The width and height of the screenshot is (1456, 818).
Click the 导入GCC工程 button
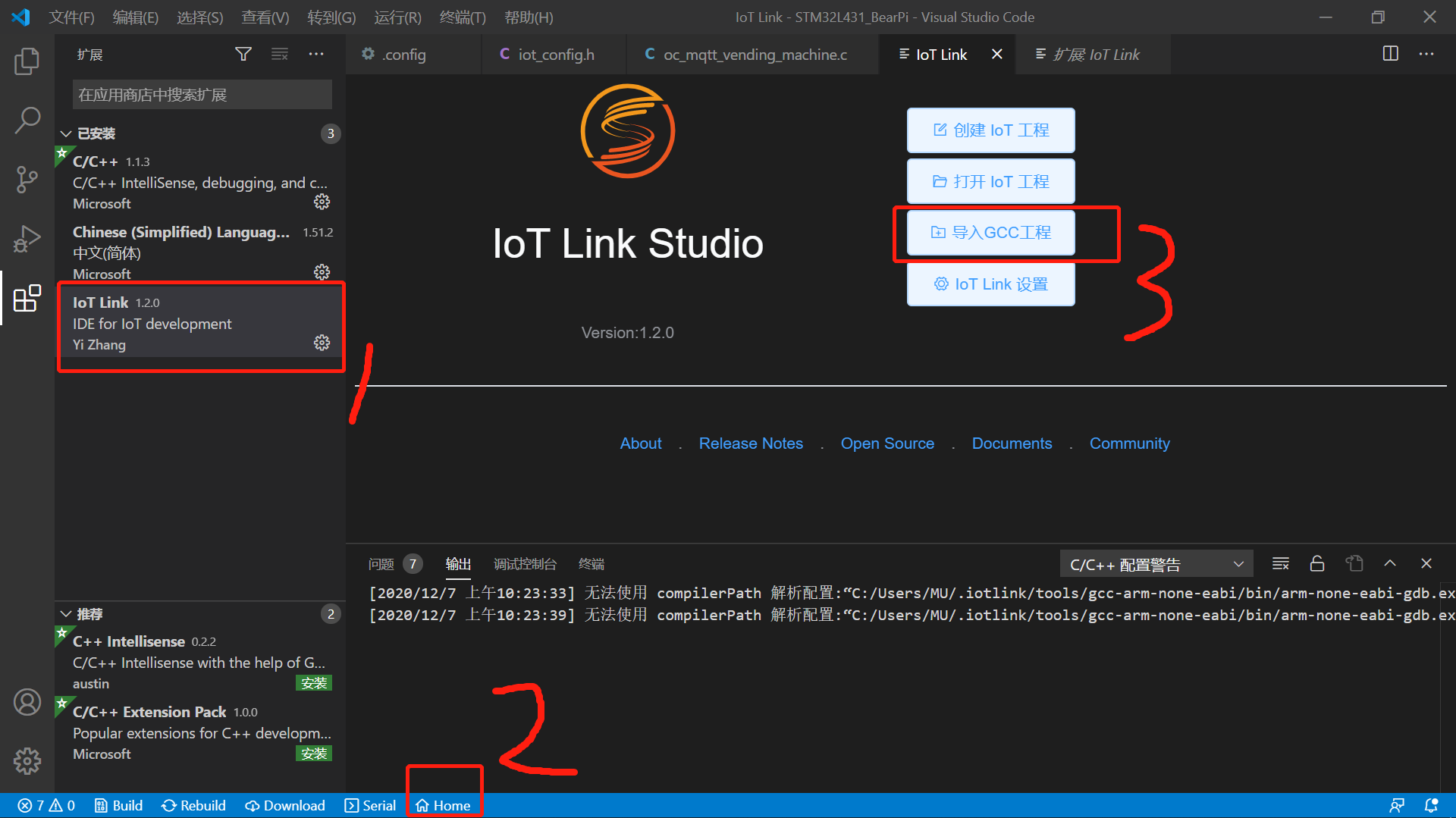990,233
